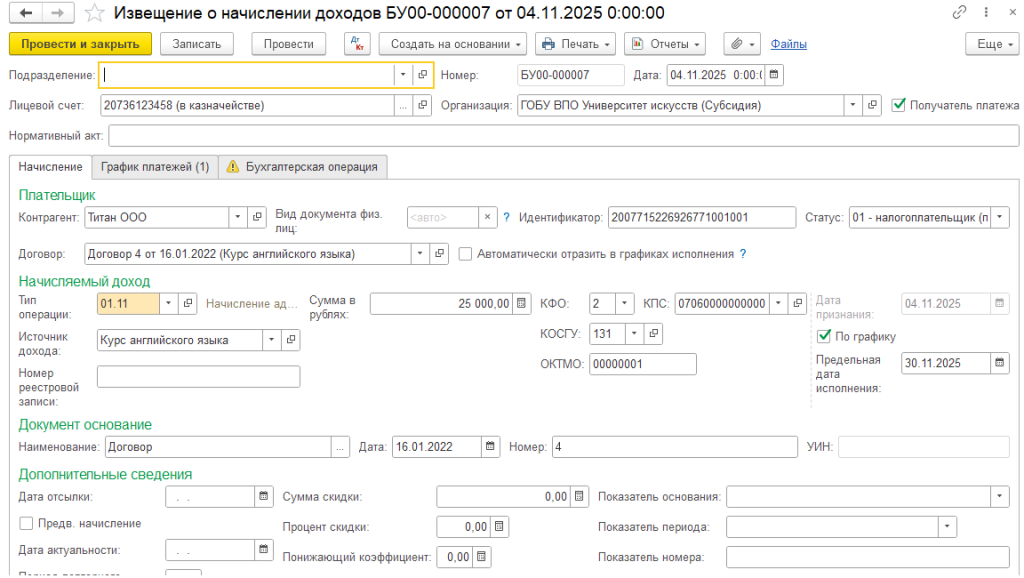Click into Нормативный акт input field
Viewport: 1024px width, 578px height.
click(x=556, y=135)
